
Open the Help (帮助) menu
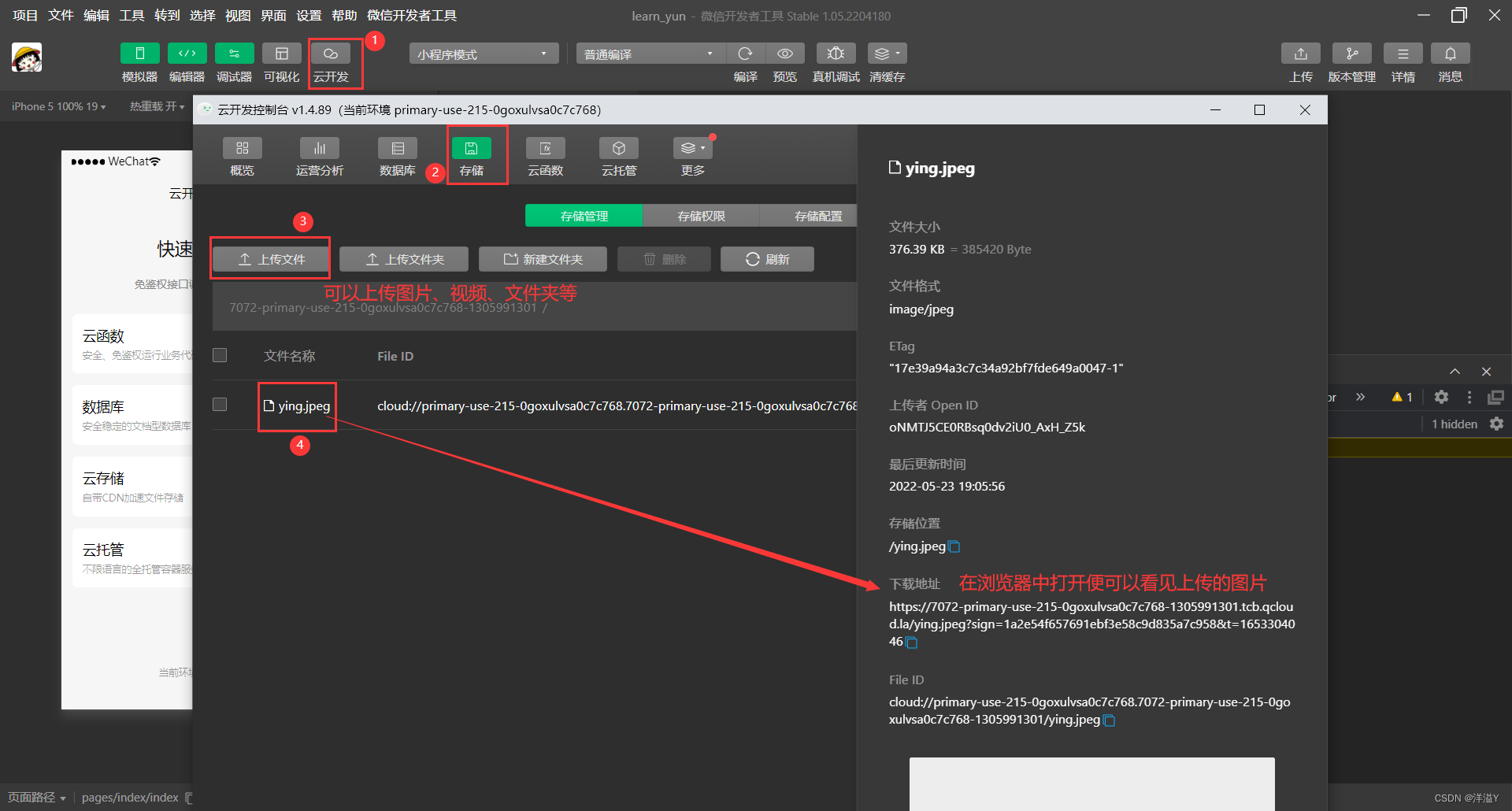tap(344, 16)
